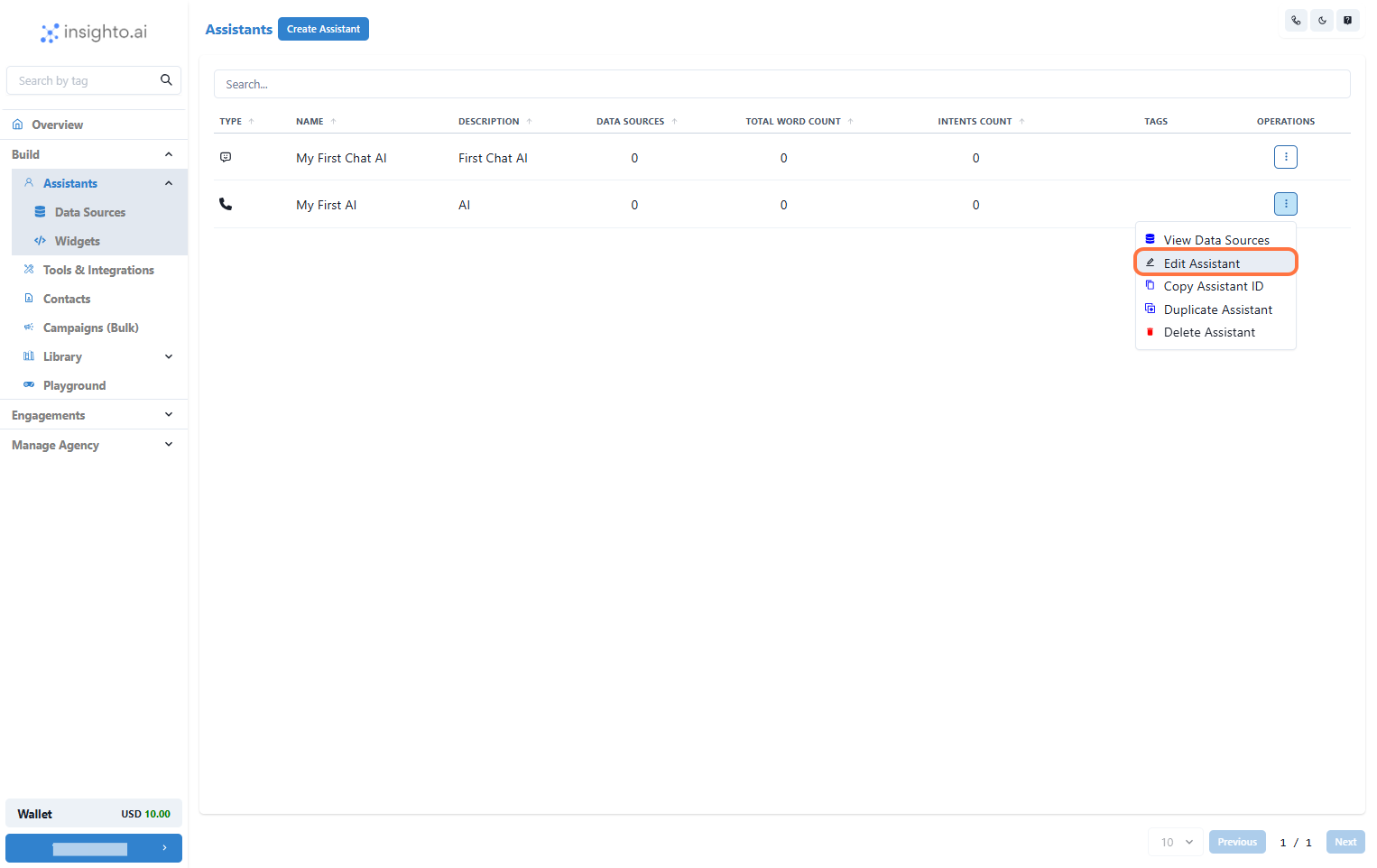Click the Assistants person icon in sidebar

coord(29,182)
